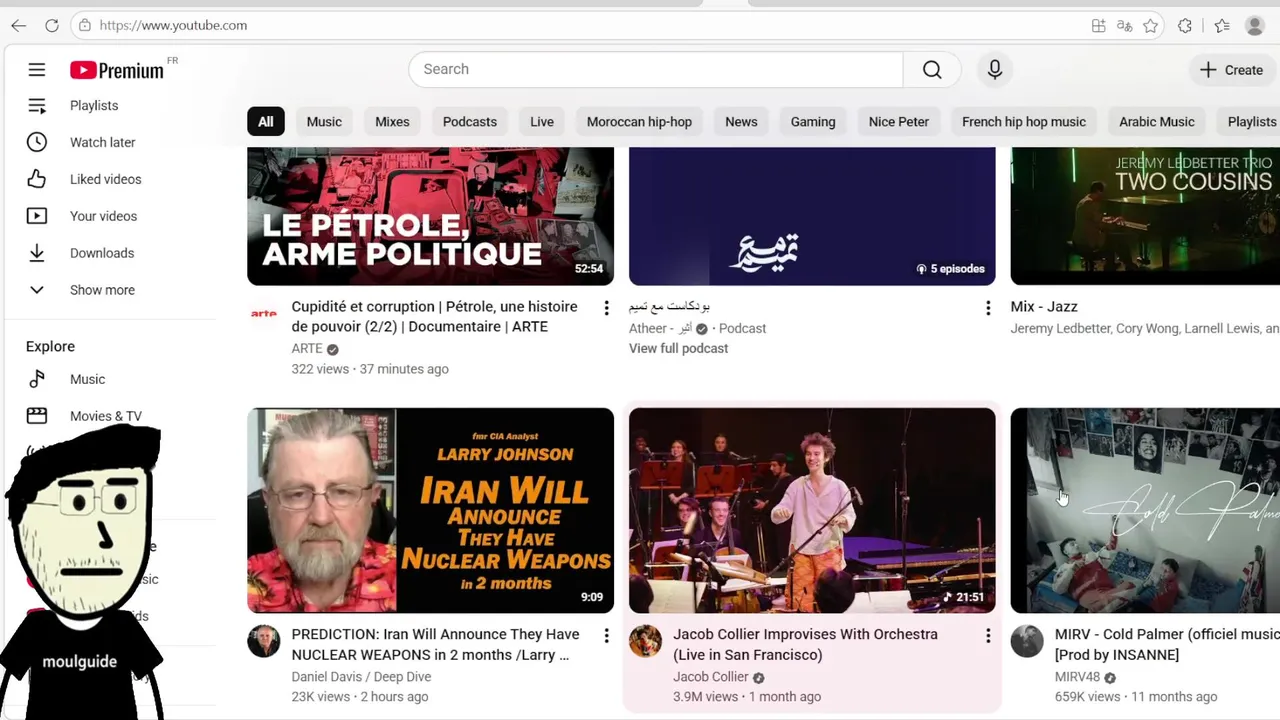
Task: Open Jacob Collier orchestra thumbnail
Action: click(812, 510)
